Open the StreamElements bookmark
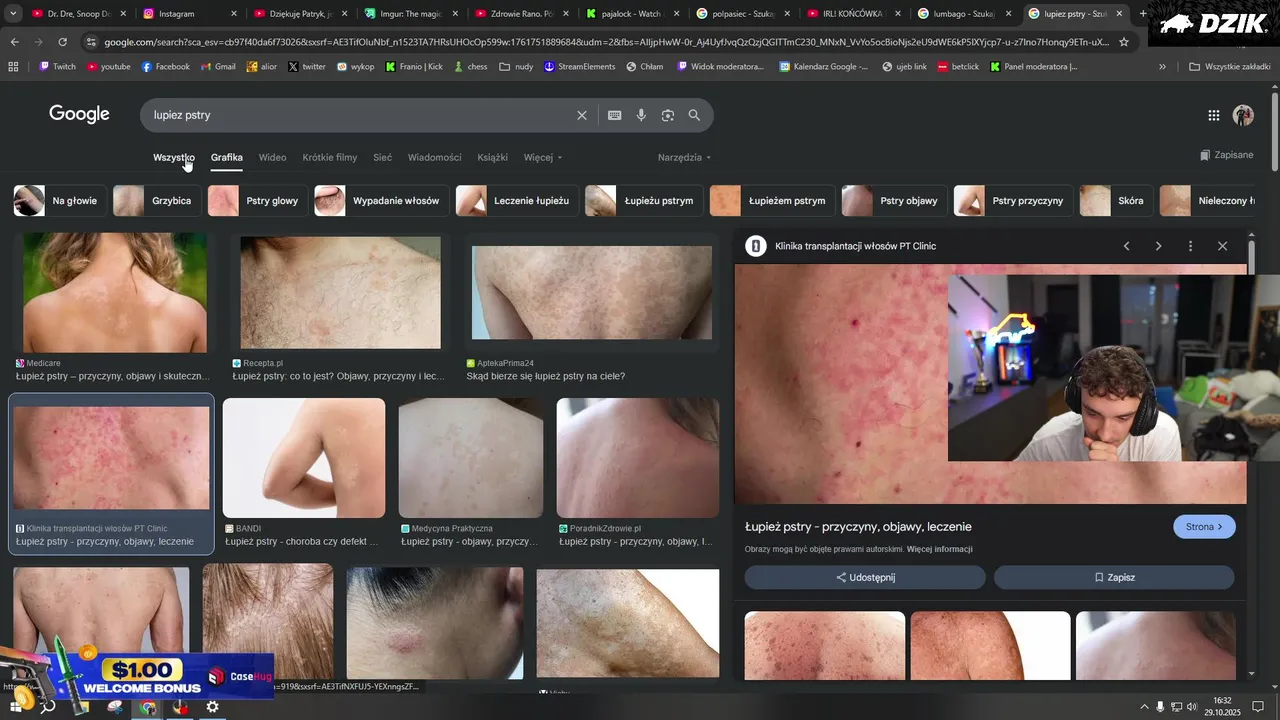The height and width of the screenshot is (720, 1280). pos(580,66)
